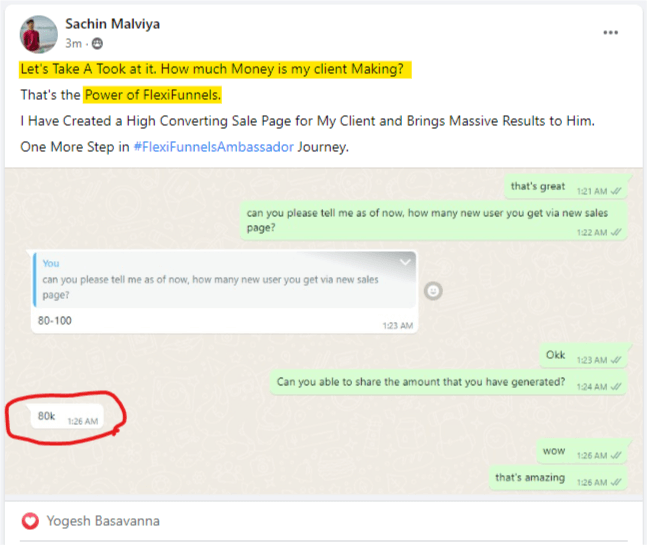Image resolution: width=647 pixels, height=545 pixels.
Task: Open Sachin Malviya's profile picture
Action: pyautogui.click(x=37, y=32)
